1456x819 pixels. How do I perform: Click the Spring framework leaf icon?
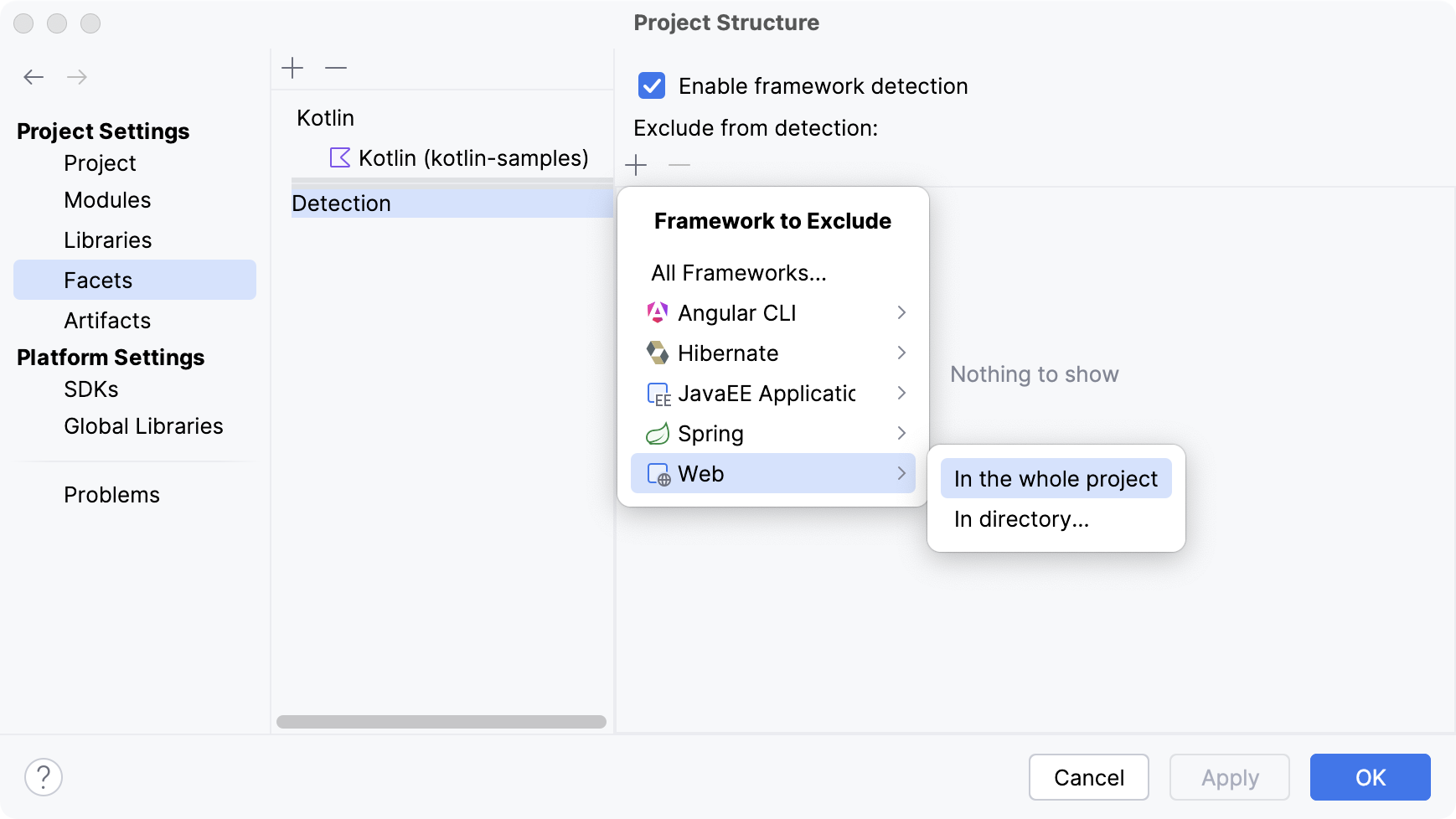[x=658, y=433]
